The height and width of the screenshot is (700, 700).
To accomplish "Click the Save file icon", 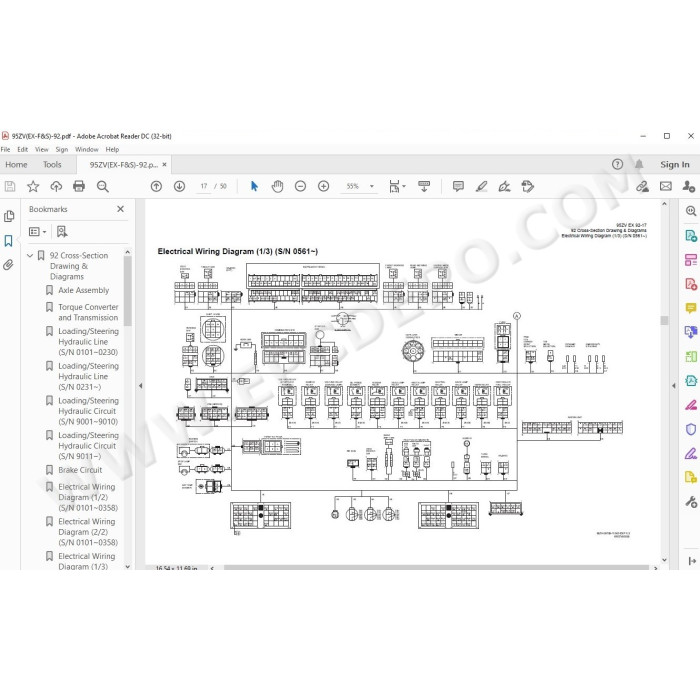I will [x=10, y=186].
